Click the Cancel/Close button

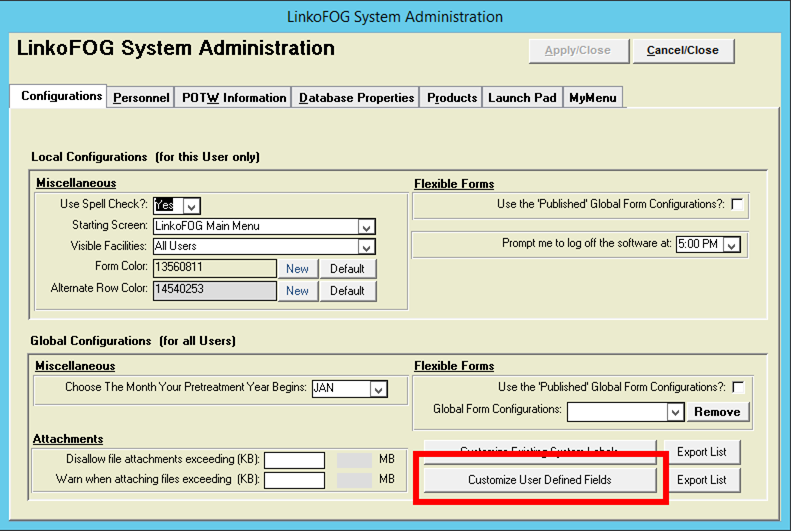683,51
